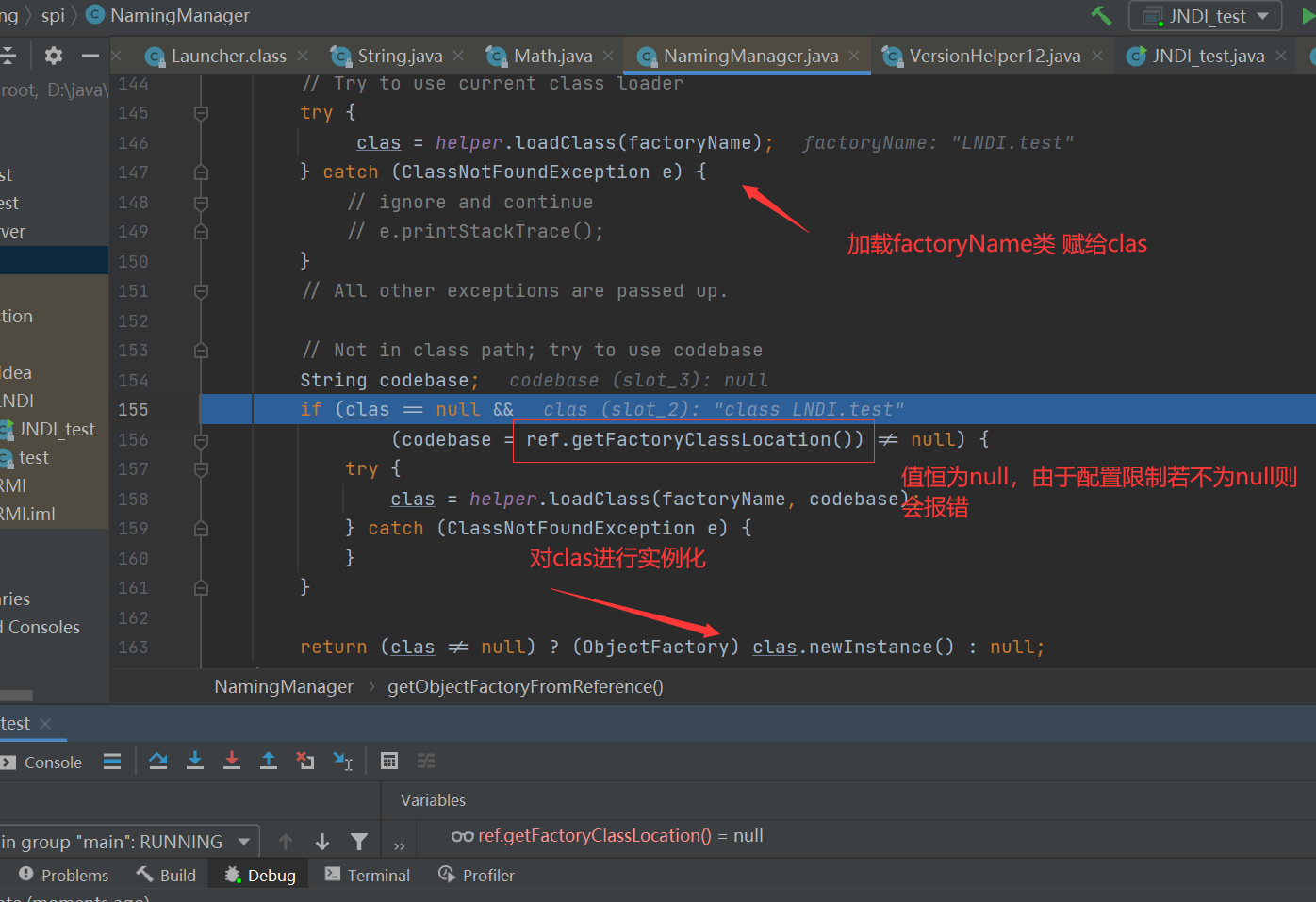This screenshot has height=902, width=1316.
Task: Click Drop Frame icon
Action: coord(305,761)
